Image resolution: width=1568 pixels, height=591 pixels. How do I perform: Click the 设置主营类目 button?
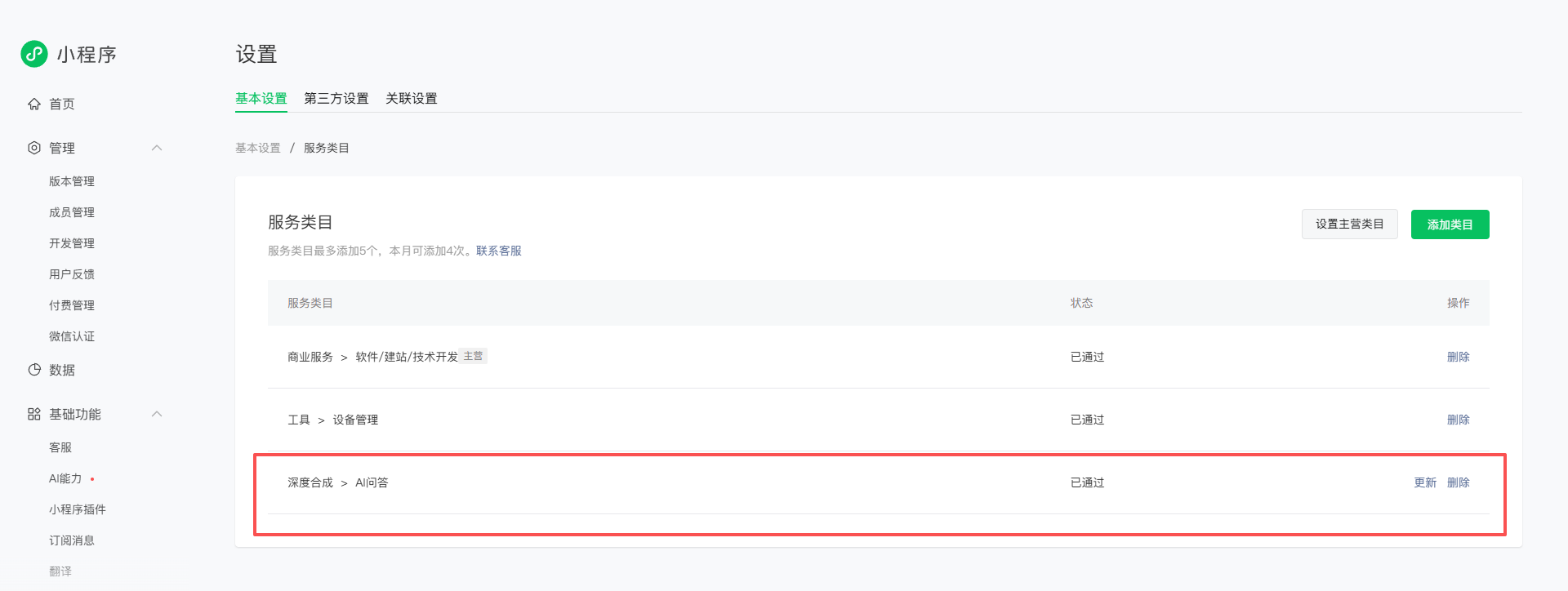click(x=1350, y=224)
